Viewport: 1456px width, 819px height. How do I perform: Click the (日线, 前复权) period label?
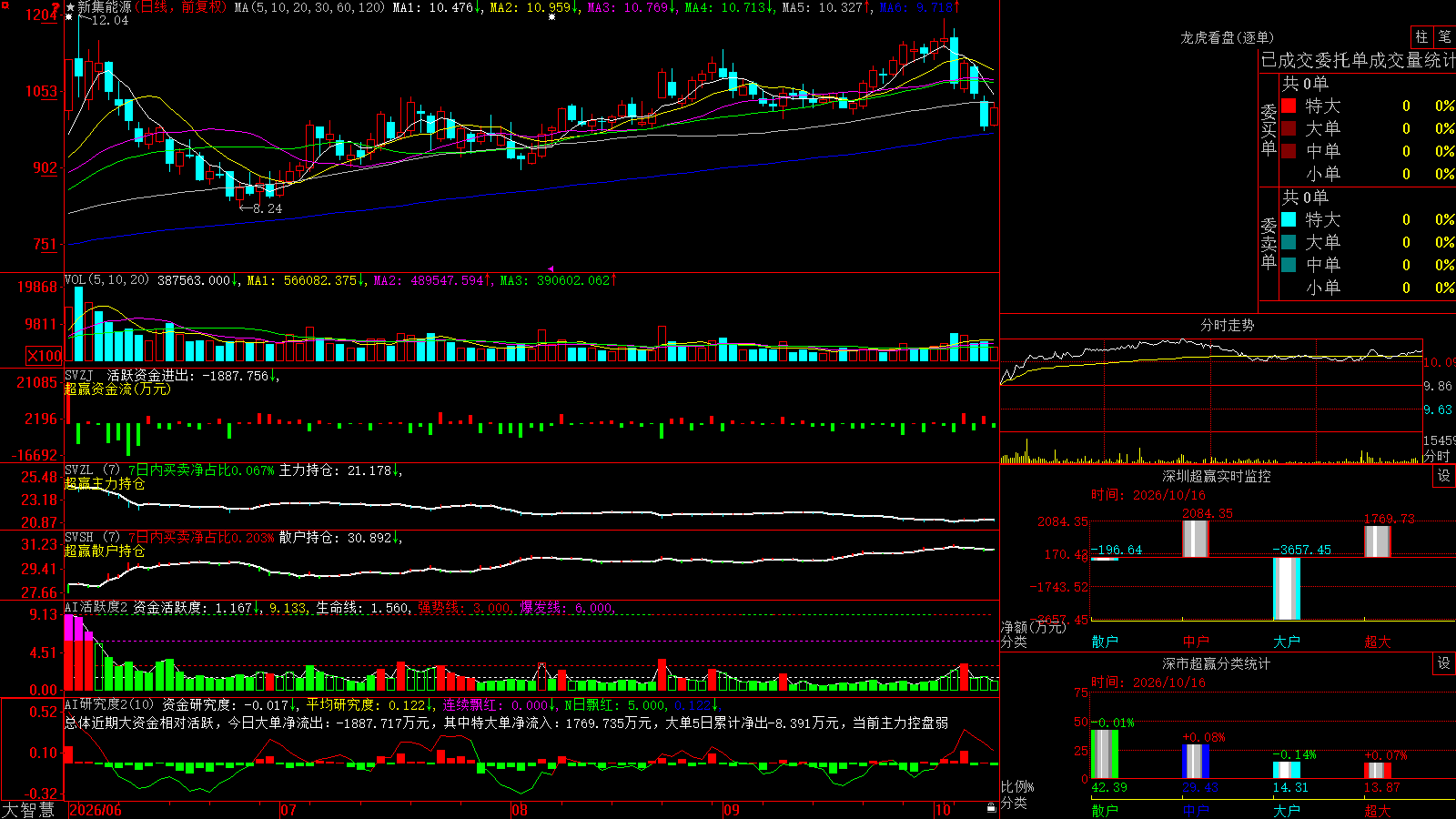click(x=180, y=7)
